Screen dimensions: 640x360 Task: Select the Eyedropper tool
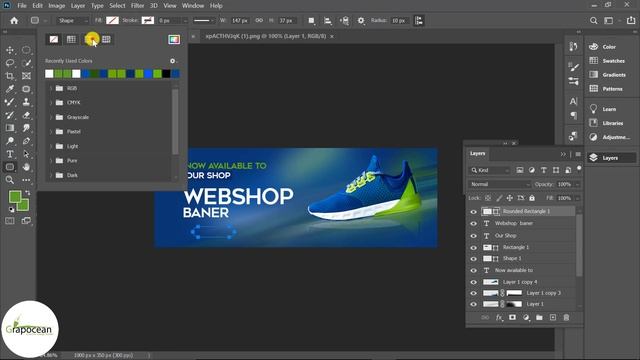(x=10, y=89)
